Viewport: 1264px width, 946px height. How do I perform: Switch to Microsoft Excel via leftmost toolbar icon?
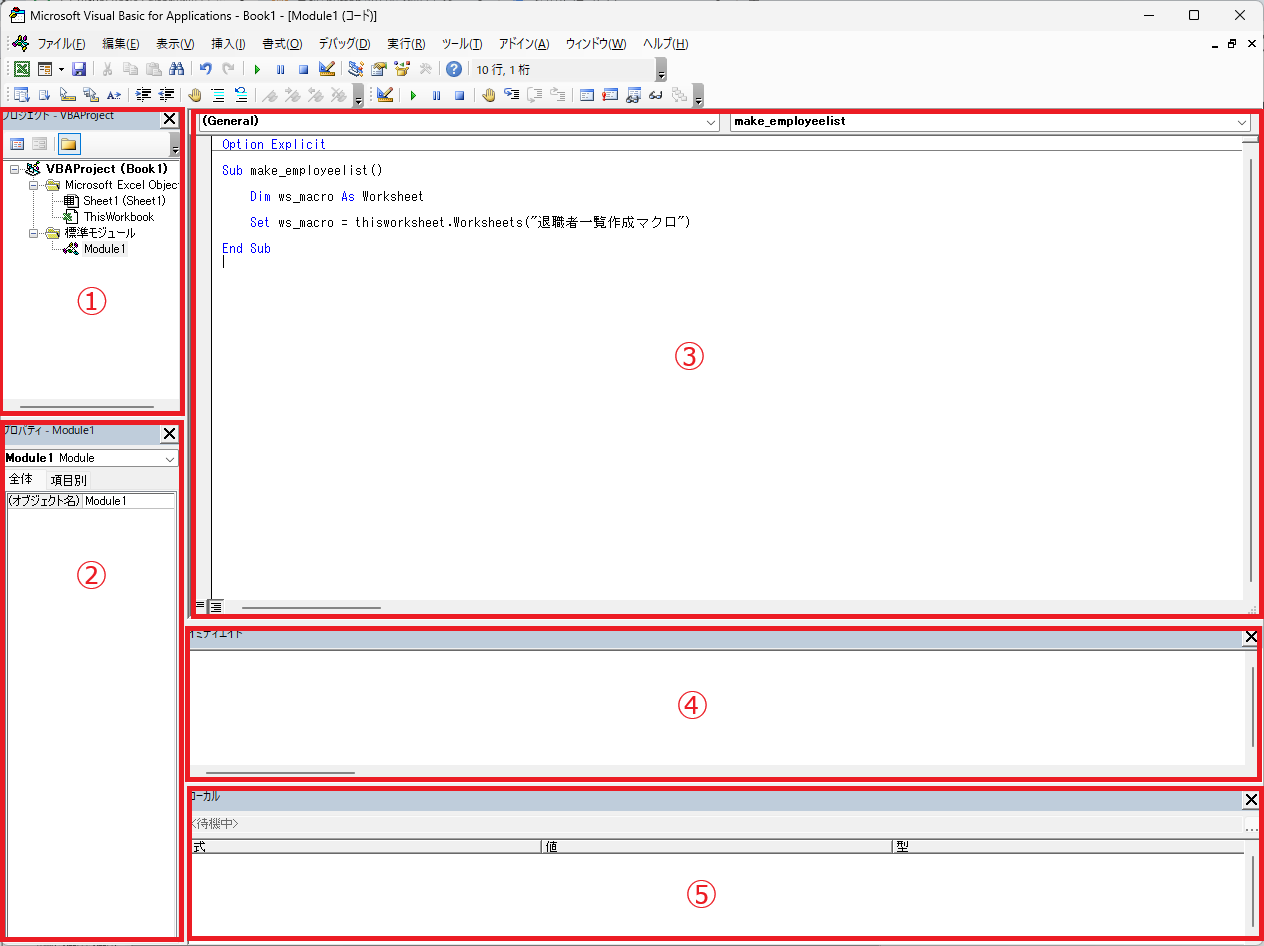(22, 68)
